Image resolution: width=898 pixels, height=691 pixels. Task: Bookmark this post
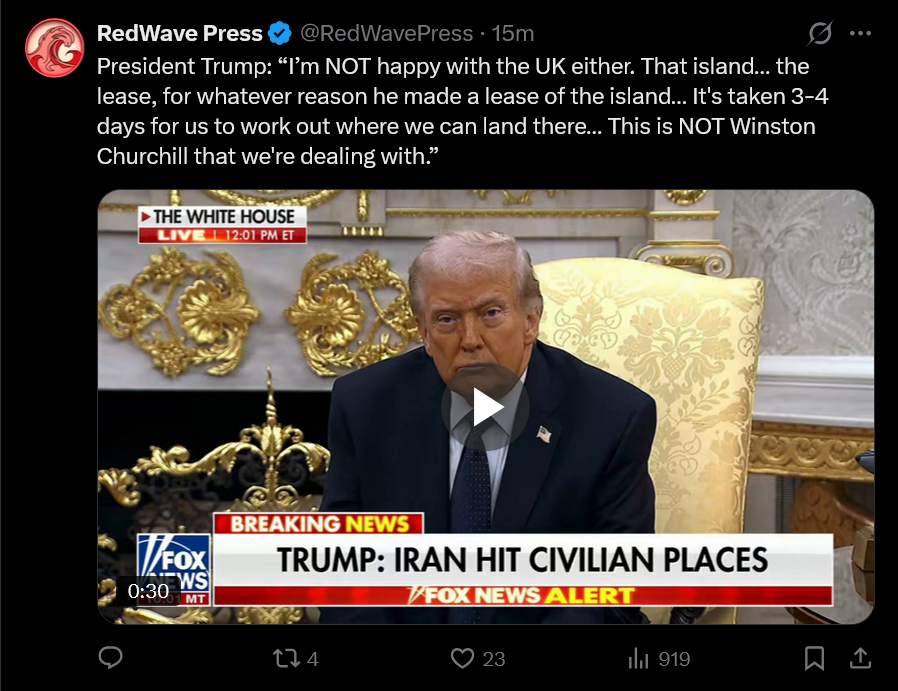pos(814,658)
